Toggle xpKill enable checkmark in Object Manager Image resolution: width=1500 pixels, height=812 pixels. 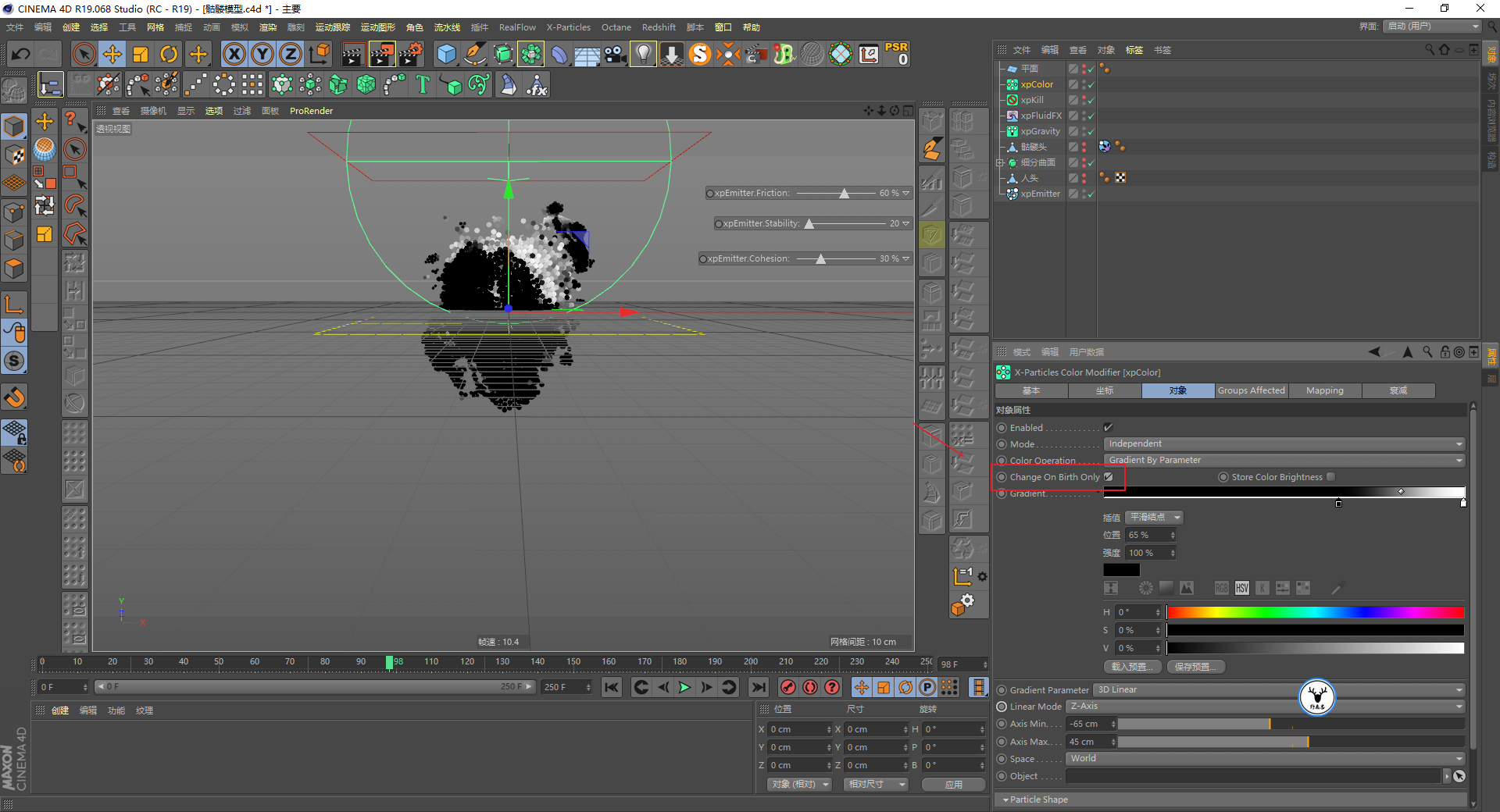[x=1091, y=100]
